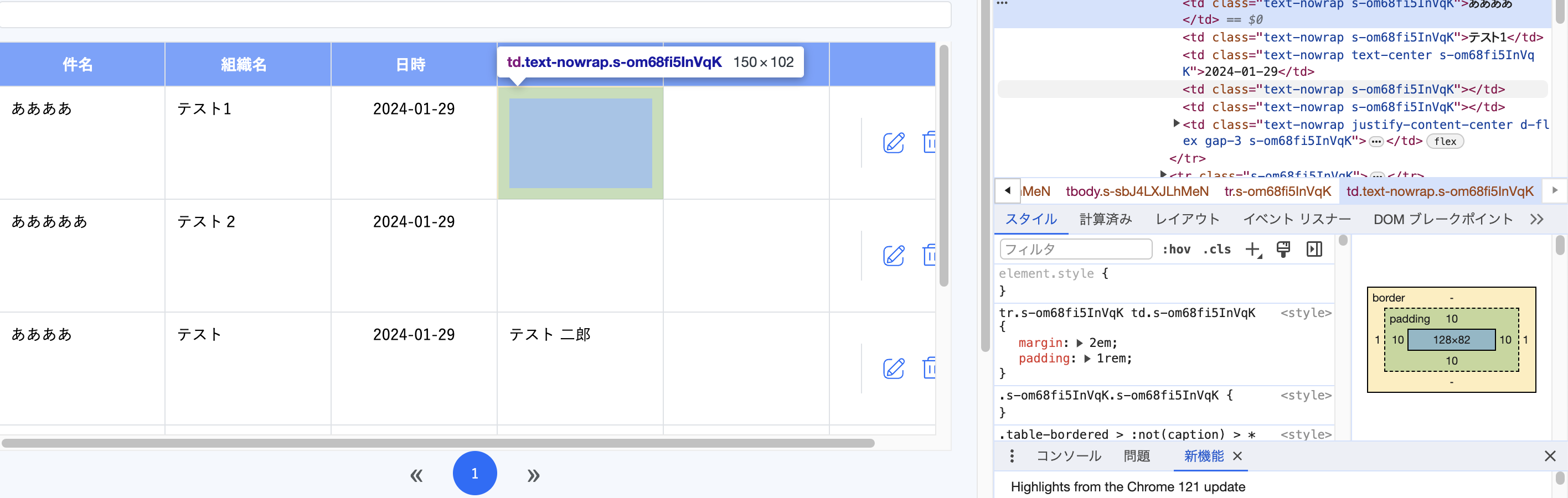Image resolution: width=1568 pixels, height=498 pixels.
Task: Click the table's vertical scrollbar
Action: [x=943, y=165]
